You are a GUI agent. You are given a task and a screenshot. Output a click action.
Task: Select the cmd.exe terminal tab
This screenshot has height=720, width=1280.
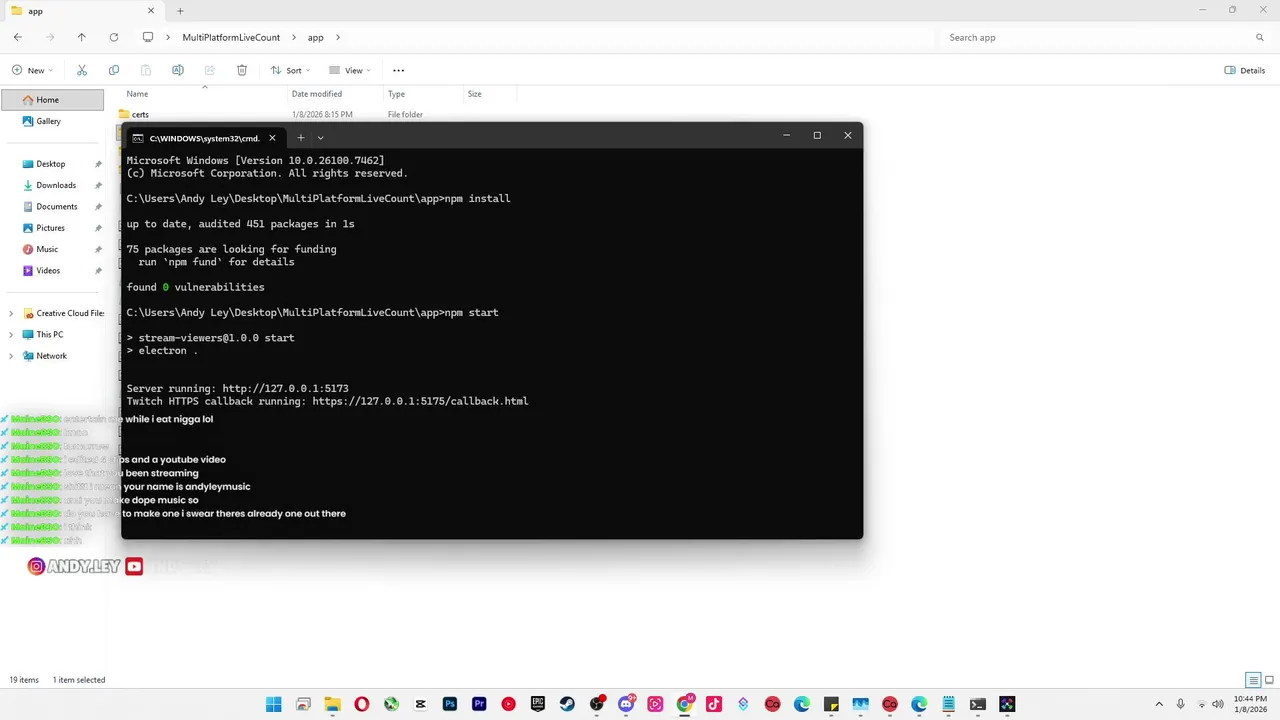point(204,138)
